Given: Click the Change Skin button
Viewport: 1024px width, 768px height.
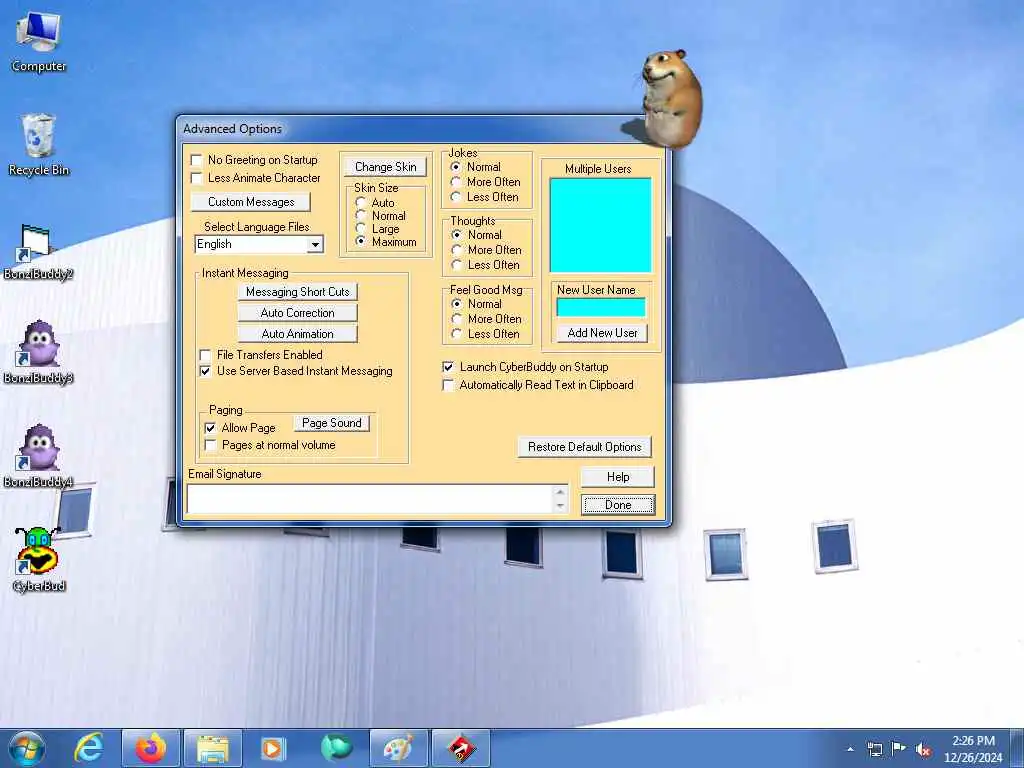Looking at the screenshot, I should (385, 167).
